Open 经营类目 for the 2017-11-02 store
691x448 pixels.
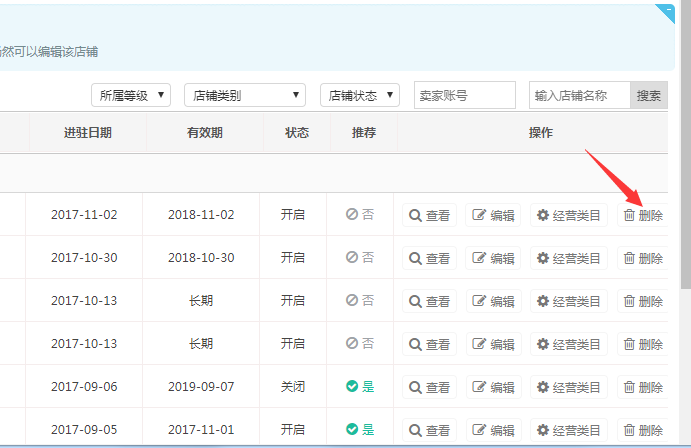568,215
